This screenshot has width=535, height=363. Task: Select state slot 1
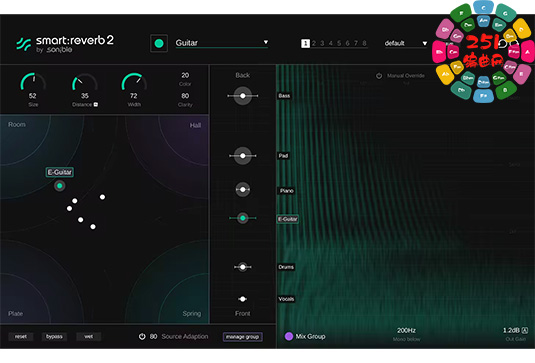click(305, 43)
